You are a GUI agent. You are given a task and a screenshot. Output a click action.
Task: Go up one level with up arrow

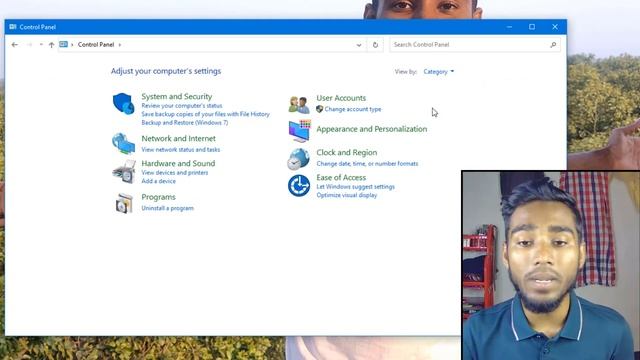pyautogui.click(x=51, y=45)
